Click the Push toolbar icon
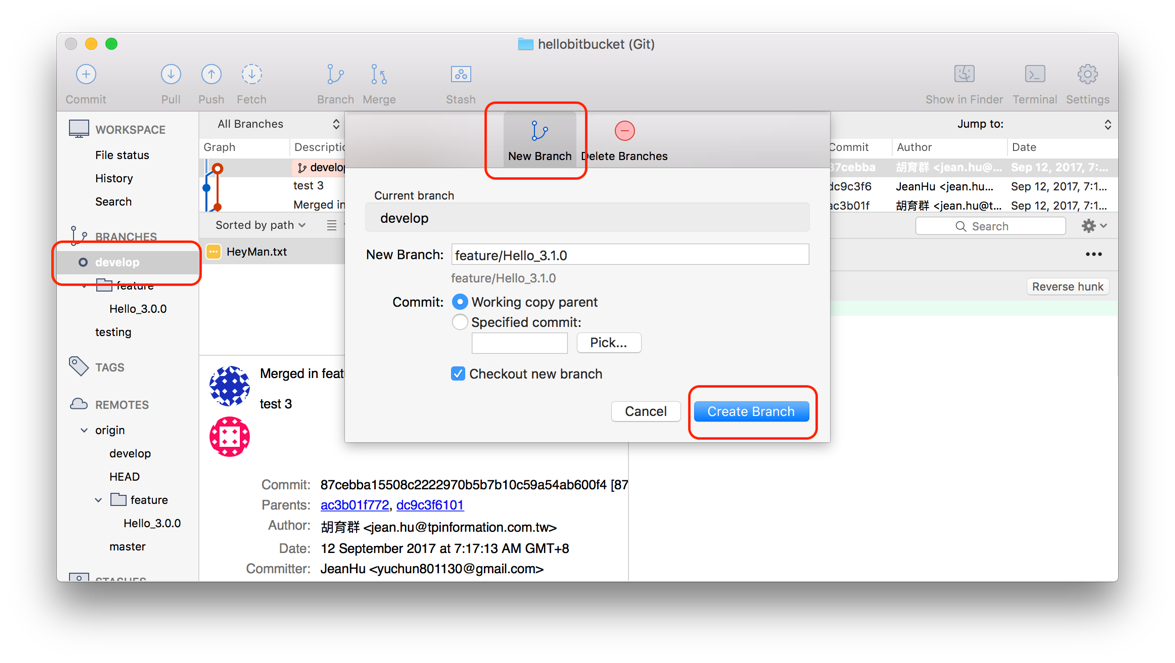The height and width of the screenshot is (663, 1175). click(211, 75)
